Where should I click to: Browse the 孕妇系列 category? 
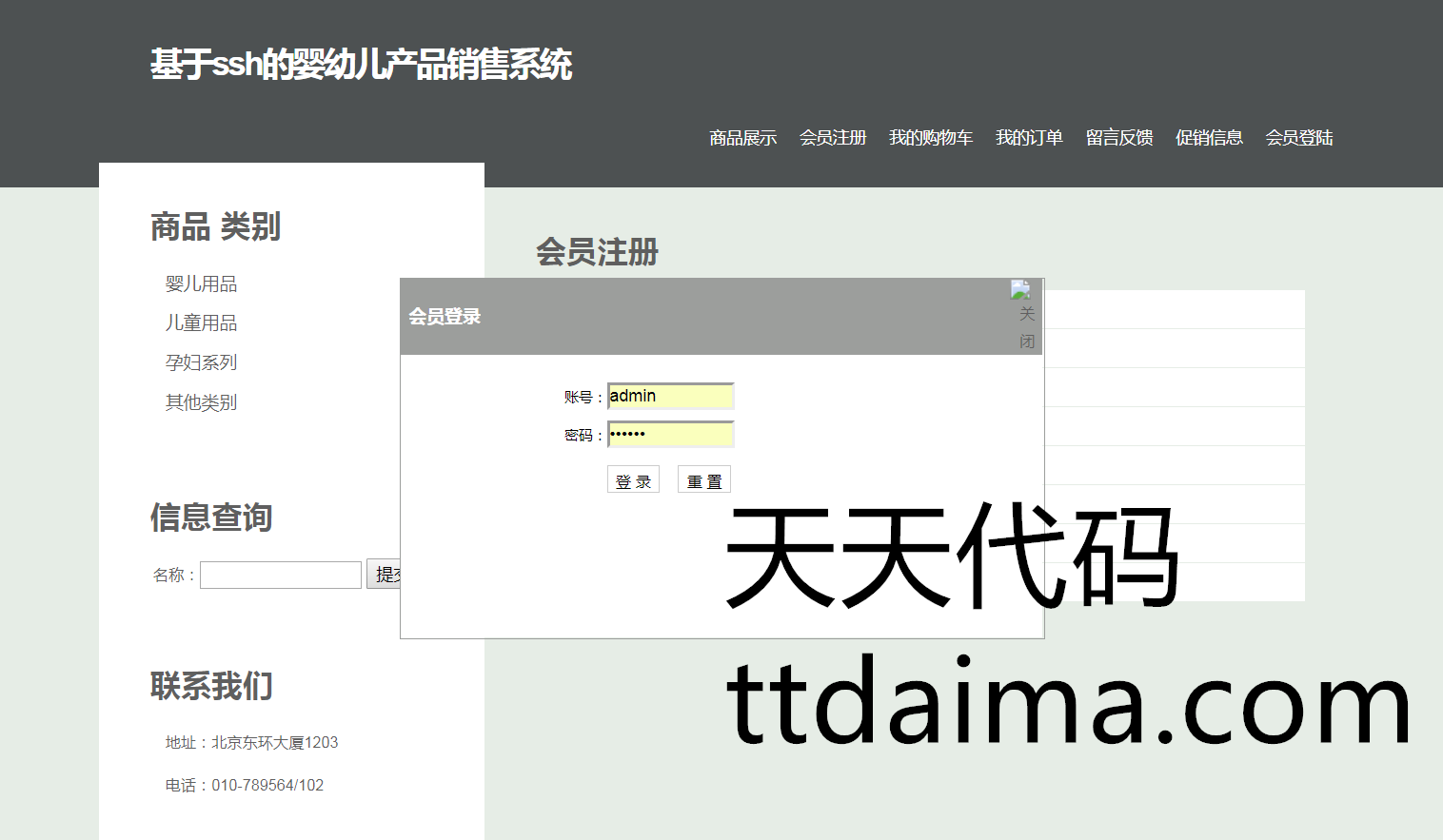[x=201, y=362]
